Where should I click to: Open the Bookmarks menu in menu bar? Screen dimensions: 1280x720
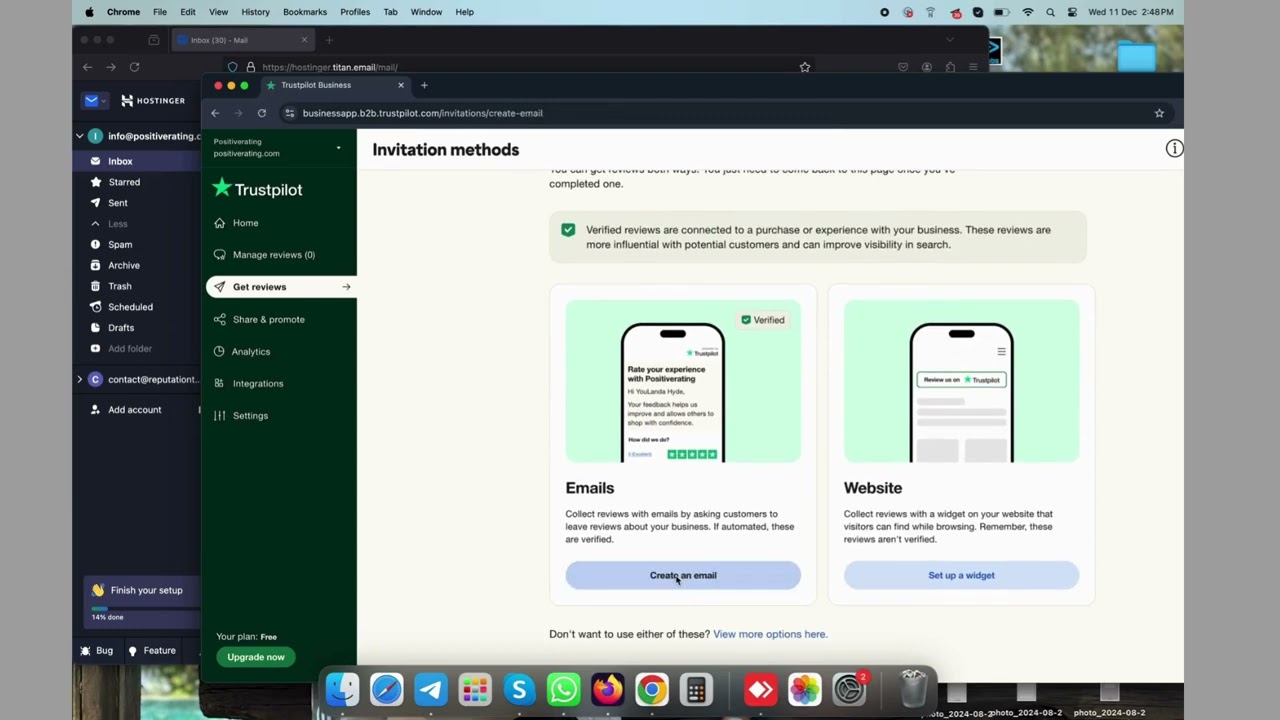[x=305, y=12]
